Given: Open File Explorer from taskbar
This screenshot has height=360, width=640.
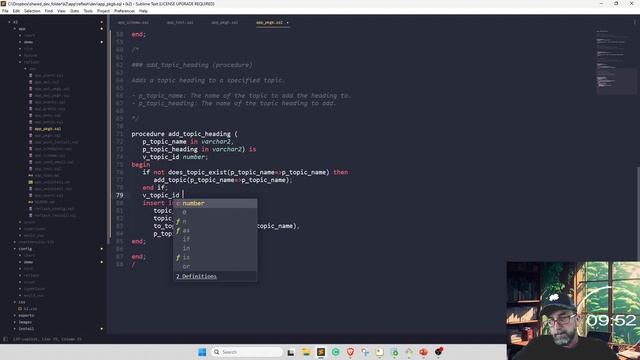Looking at the screenshot, I should (306, 352).
